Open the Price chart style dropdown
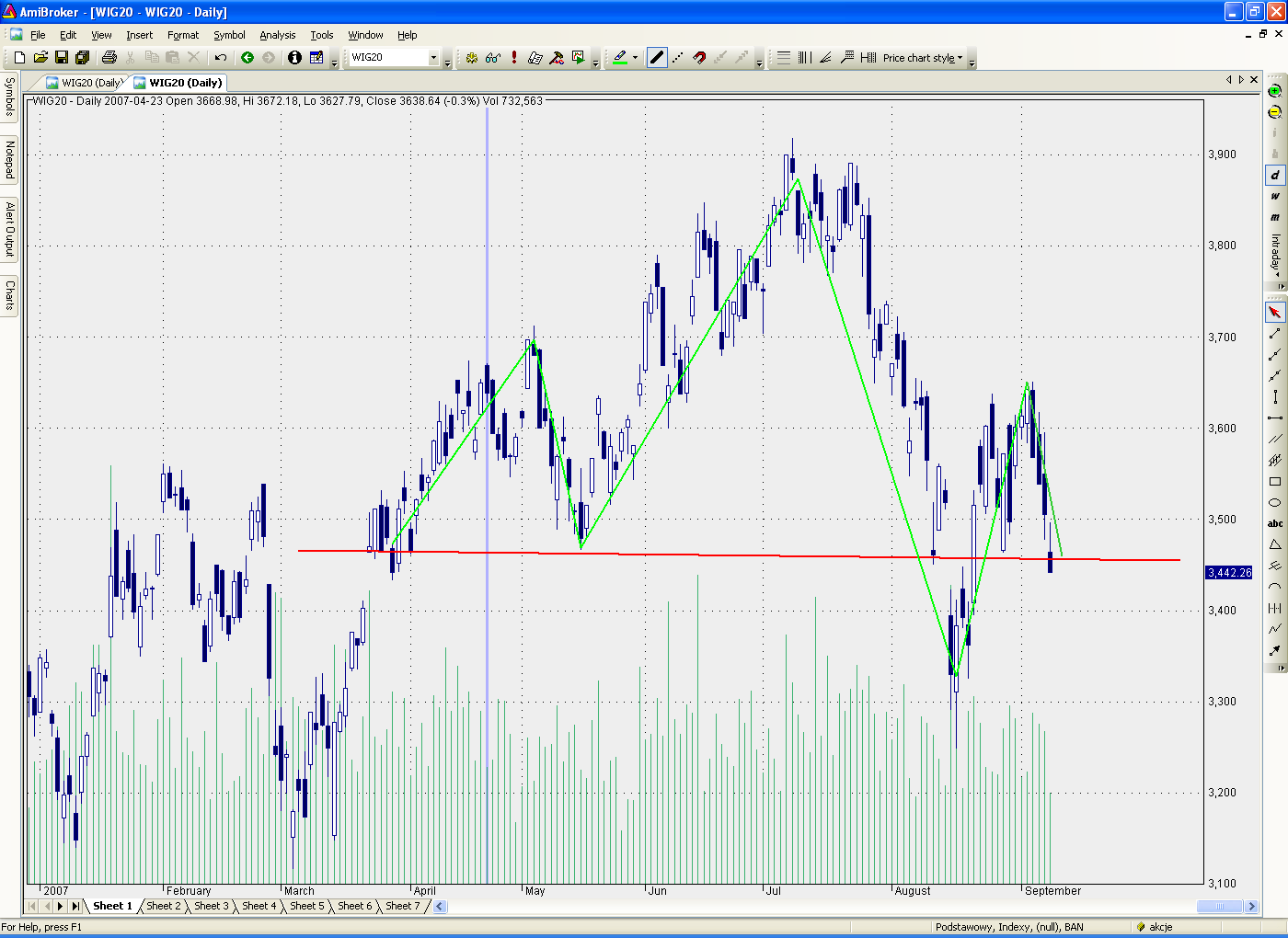Screen dimensions: 1288x938 click(923, 58)
